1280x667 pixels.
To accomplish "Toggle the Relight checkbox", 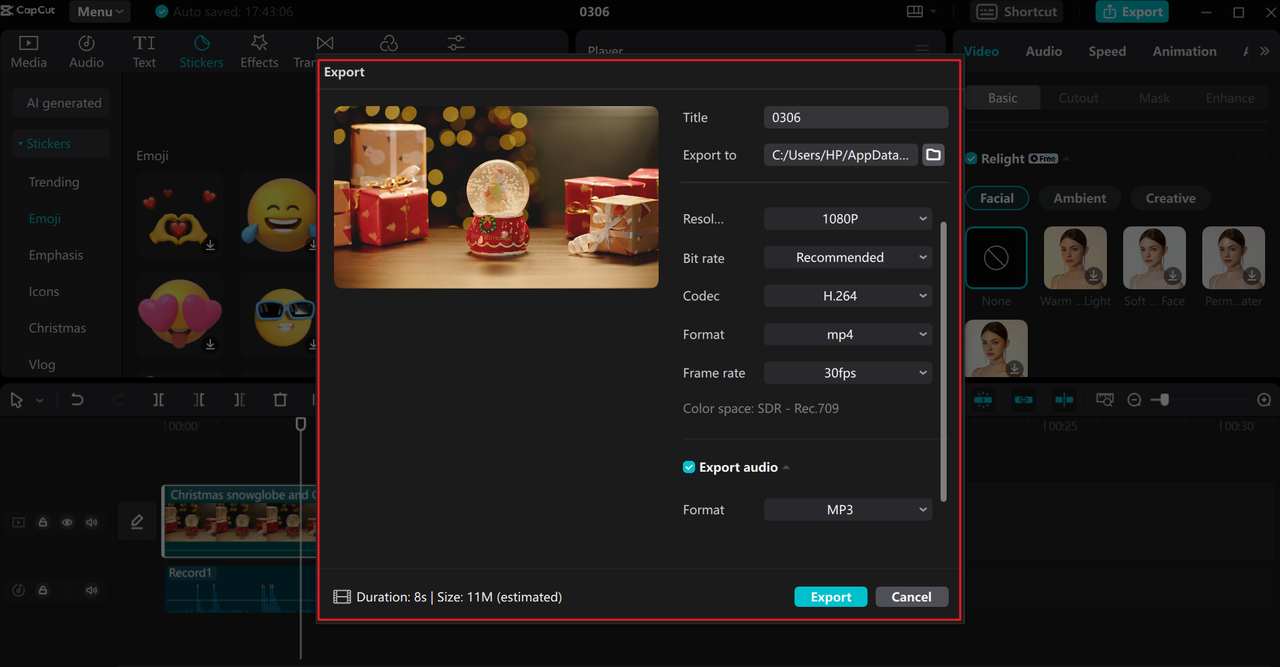I will point(971,158).
